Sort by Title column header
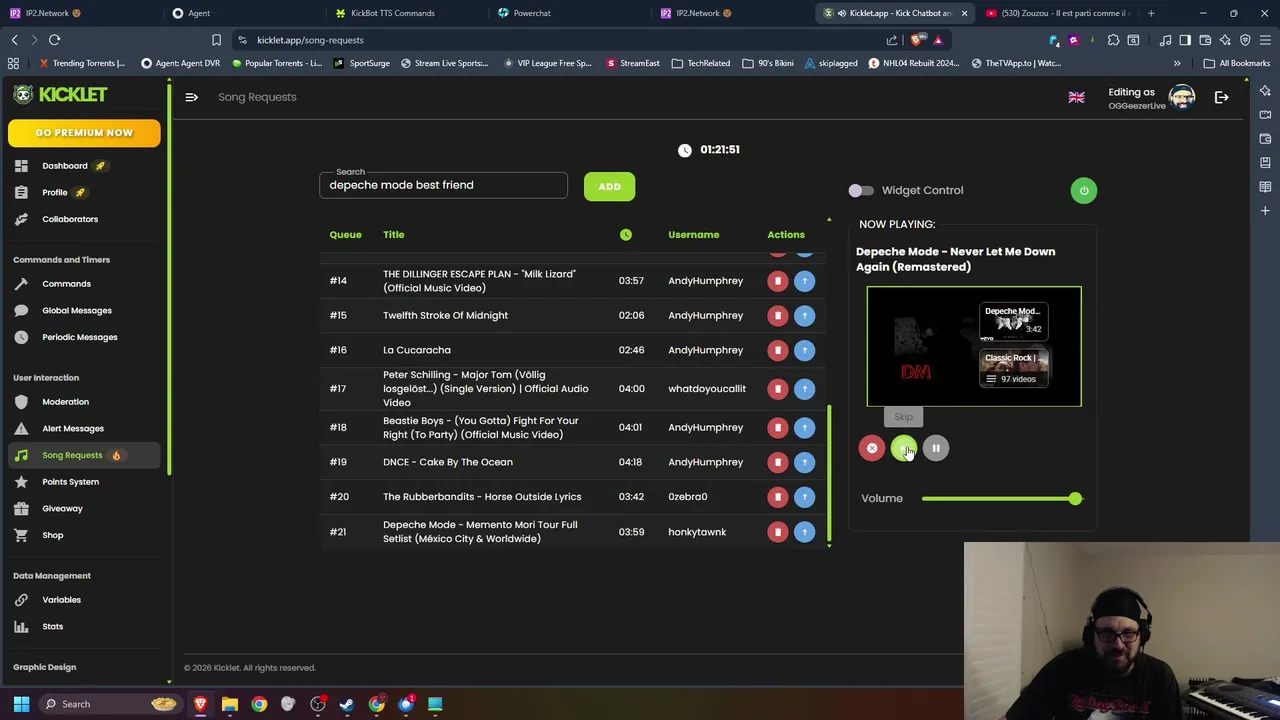 [x=393, y=235]
